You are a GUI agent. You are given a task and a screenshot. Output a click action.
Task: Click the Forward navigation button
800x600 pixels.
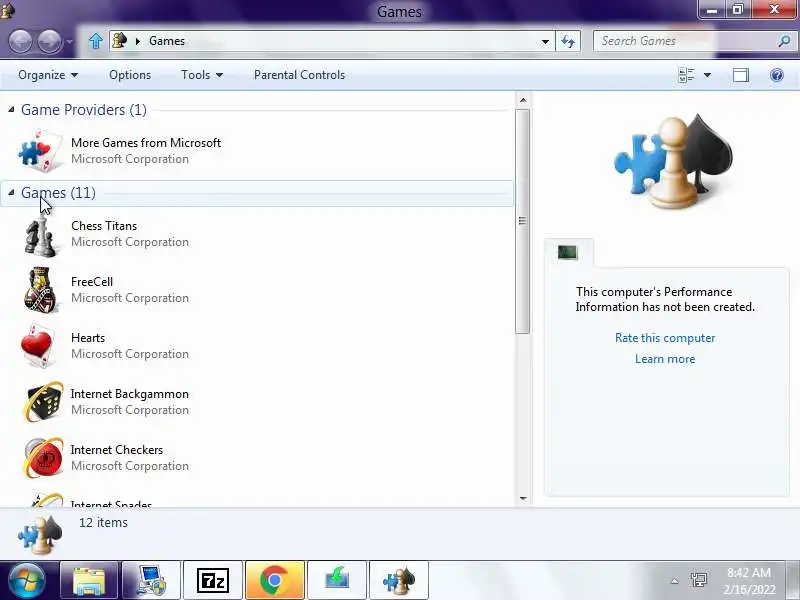point(50,41)
